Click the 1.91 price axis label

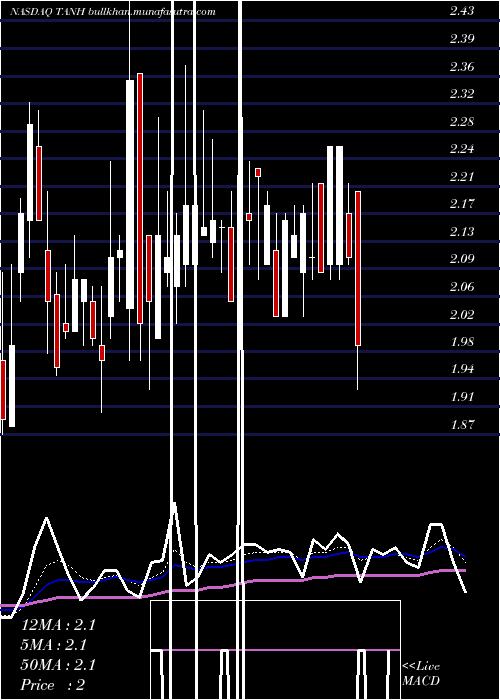pyautogui.click(x=462, y=397)
